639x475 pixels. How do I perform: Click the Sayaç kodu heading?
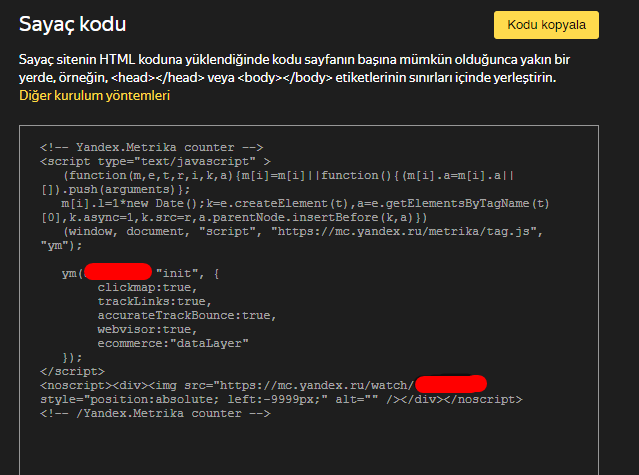[x=73, y=24]
